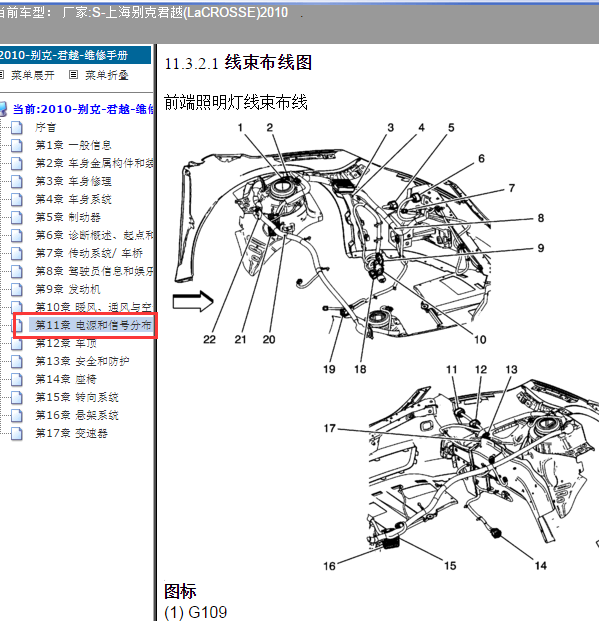Click callout number 22 in diagram
This screenshot has height=621, width=599.
point(210,339)
